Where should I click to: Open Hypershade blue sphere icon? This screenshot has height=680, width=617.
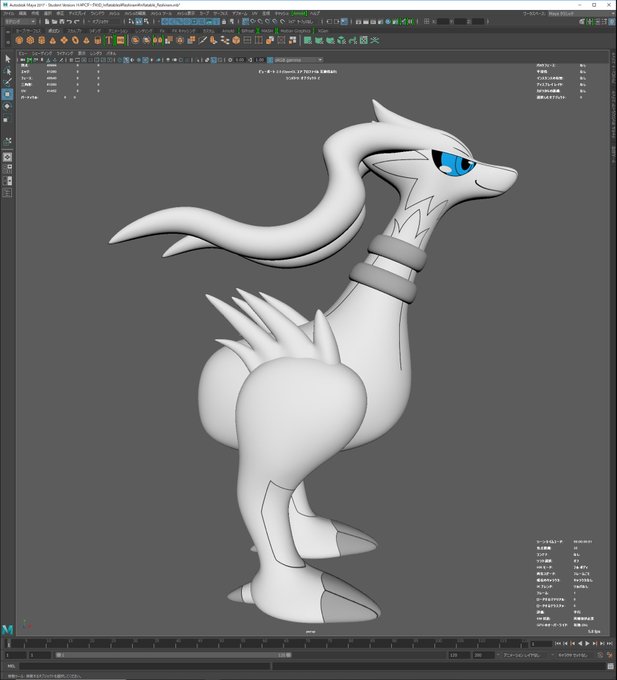click(388, 21)
